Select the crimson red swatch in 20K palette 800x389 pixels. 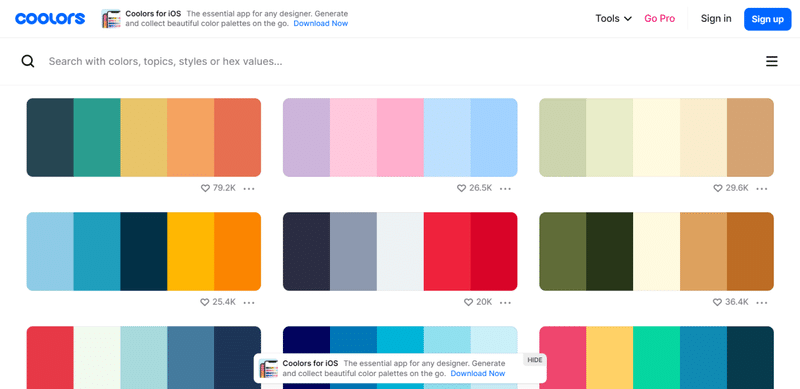tap(494, 251)
